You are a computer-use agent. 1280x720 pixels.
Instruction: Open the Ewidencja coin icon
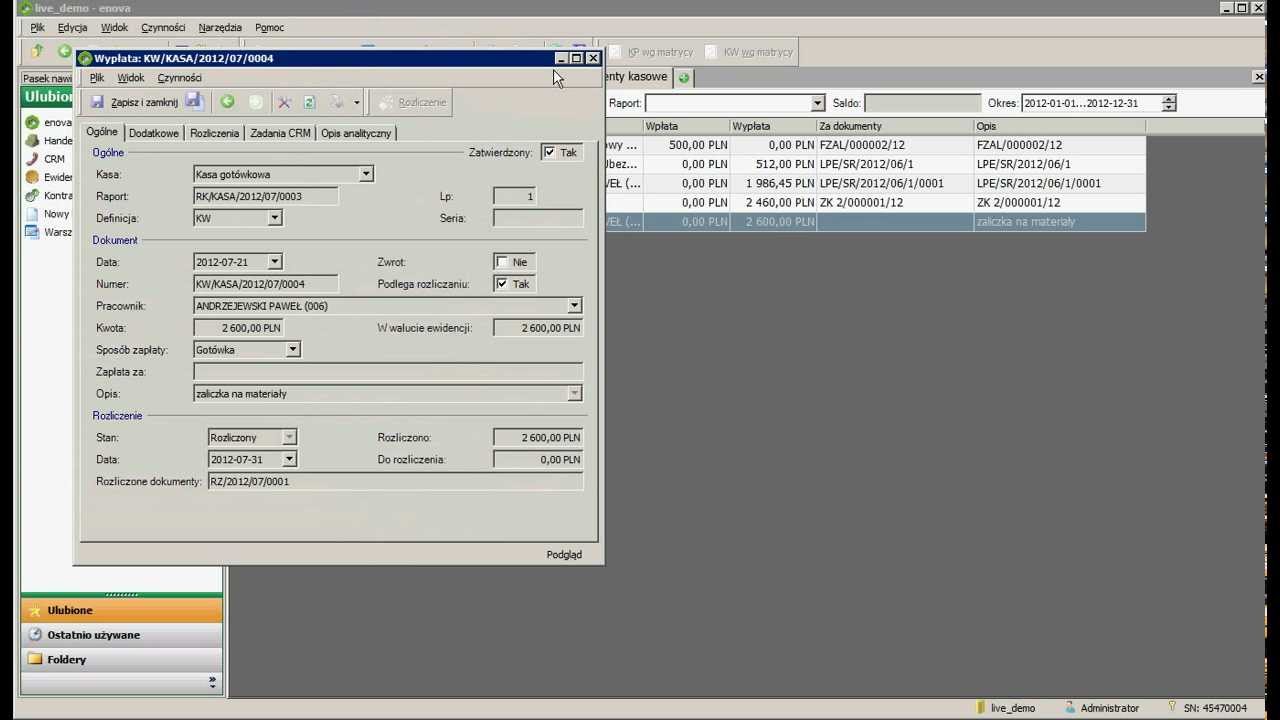click(x=32, y=177)
